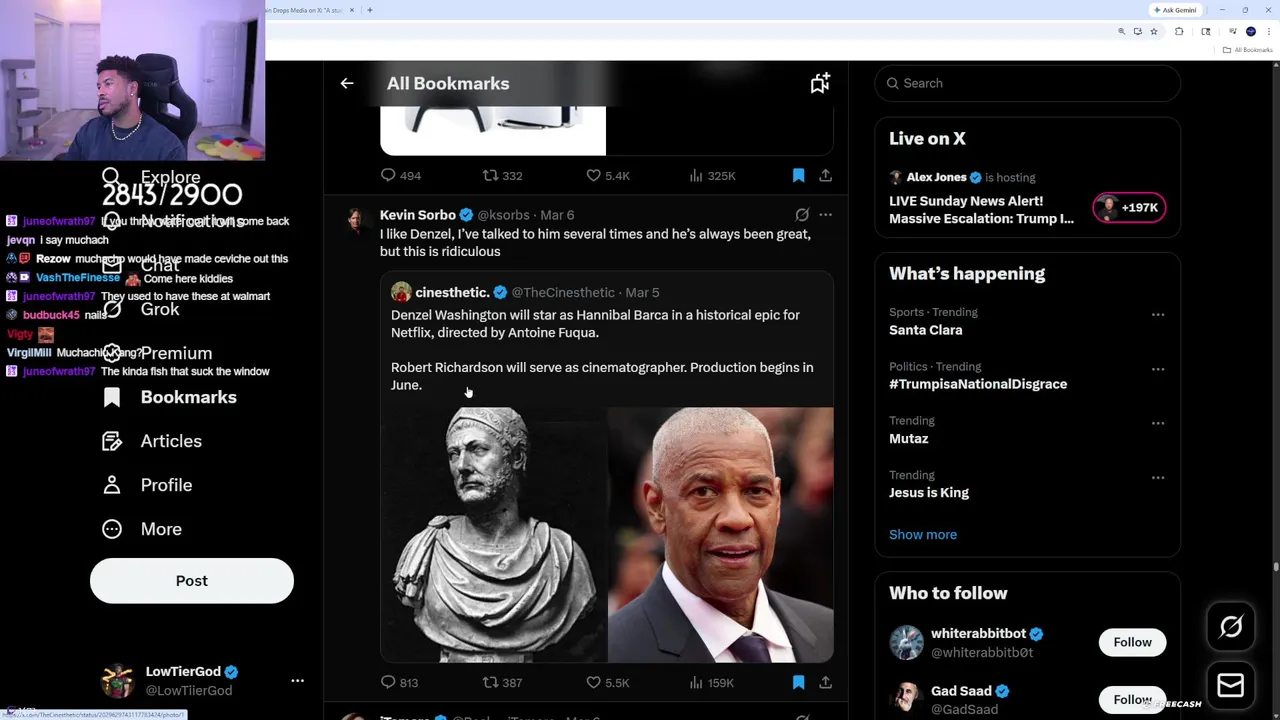Open quoted cinesthetic. account name
The width and height of the screenshot is (1280, 720).
tap(452, 292)
